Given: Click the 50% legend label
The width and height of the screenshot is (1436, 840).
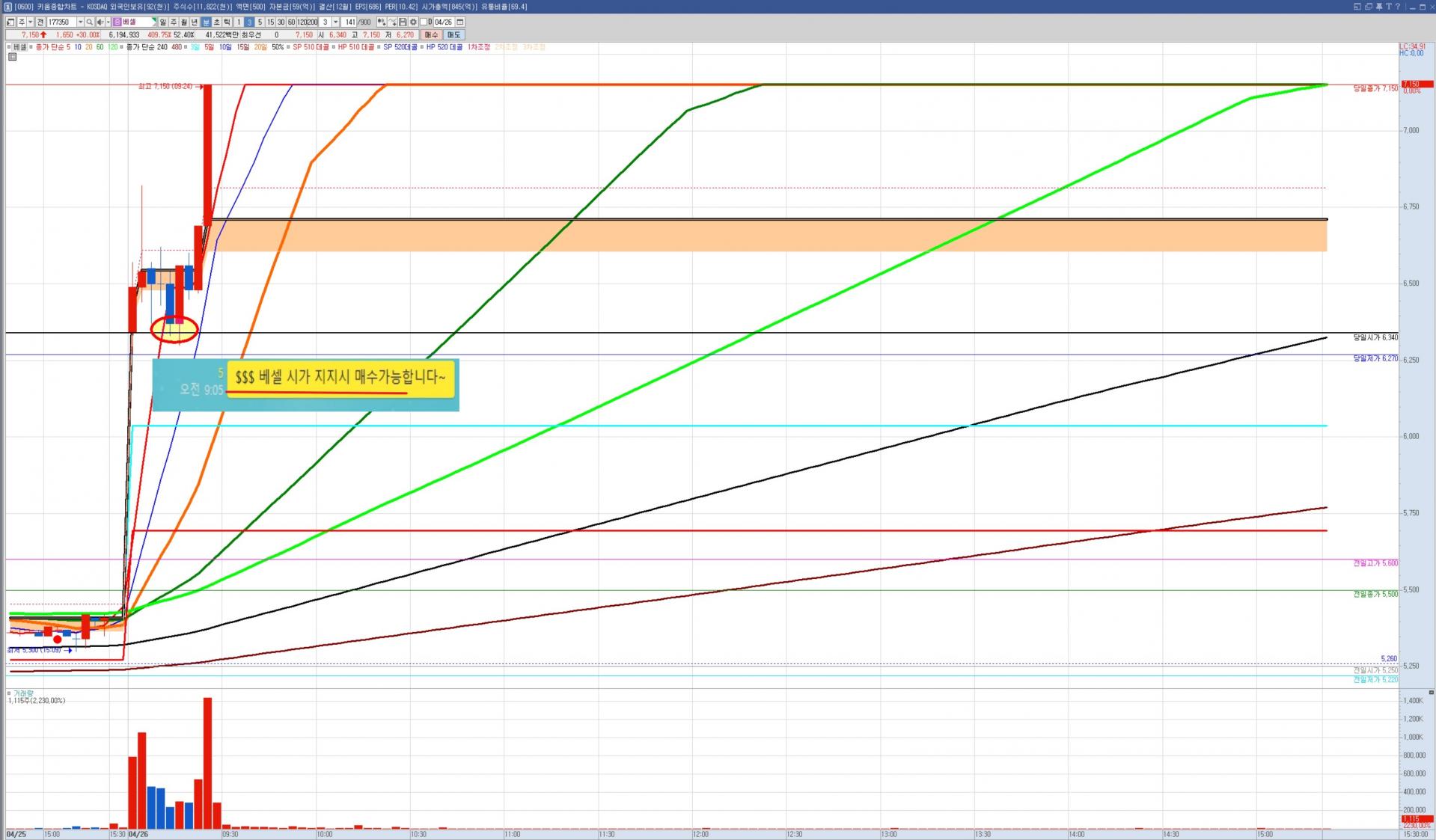Looking at the screenshot, I should click(278, 47).
